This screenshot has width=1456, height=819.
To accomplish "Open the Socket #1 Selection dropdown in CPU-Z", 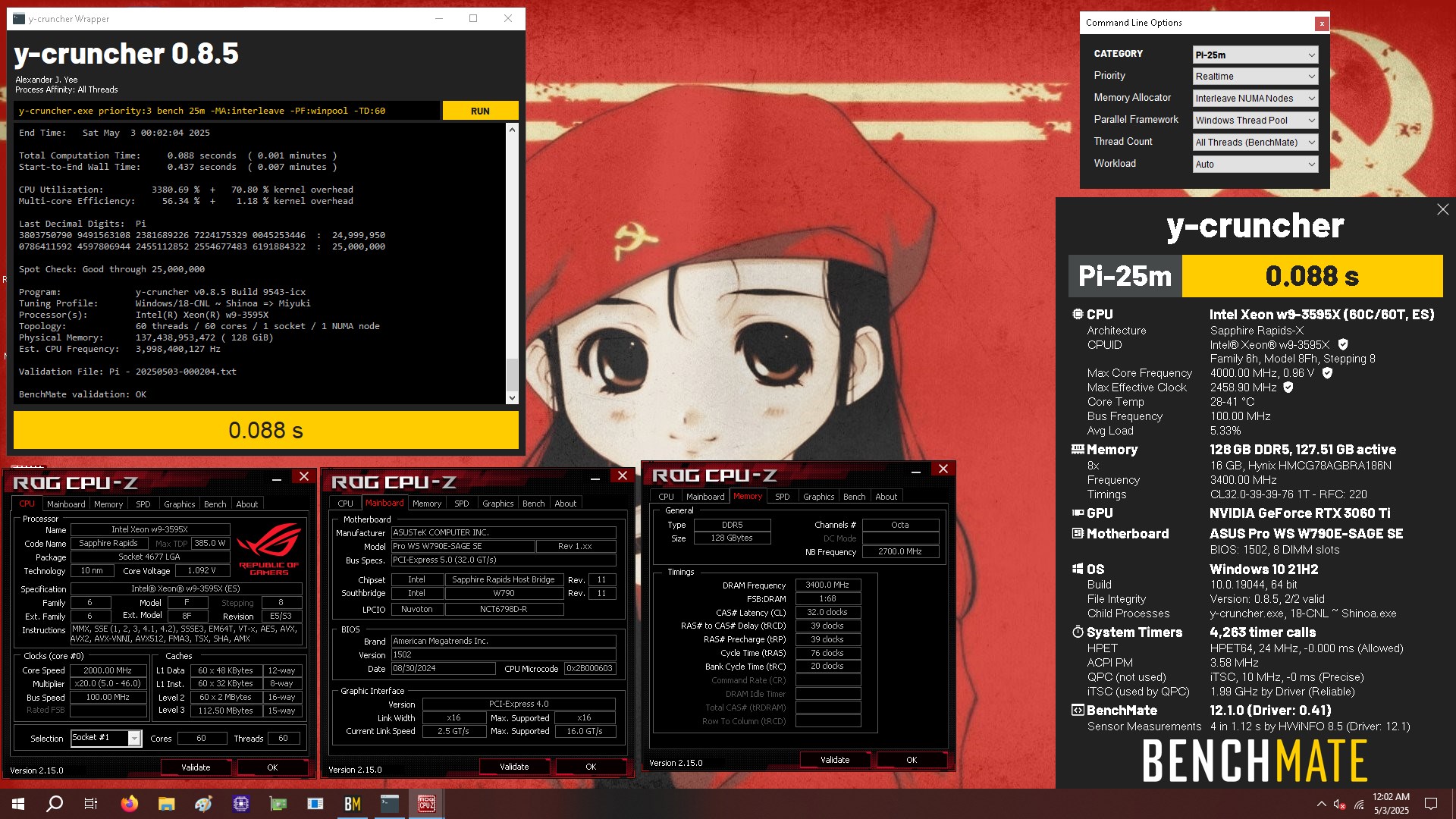I will 106,738.
